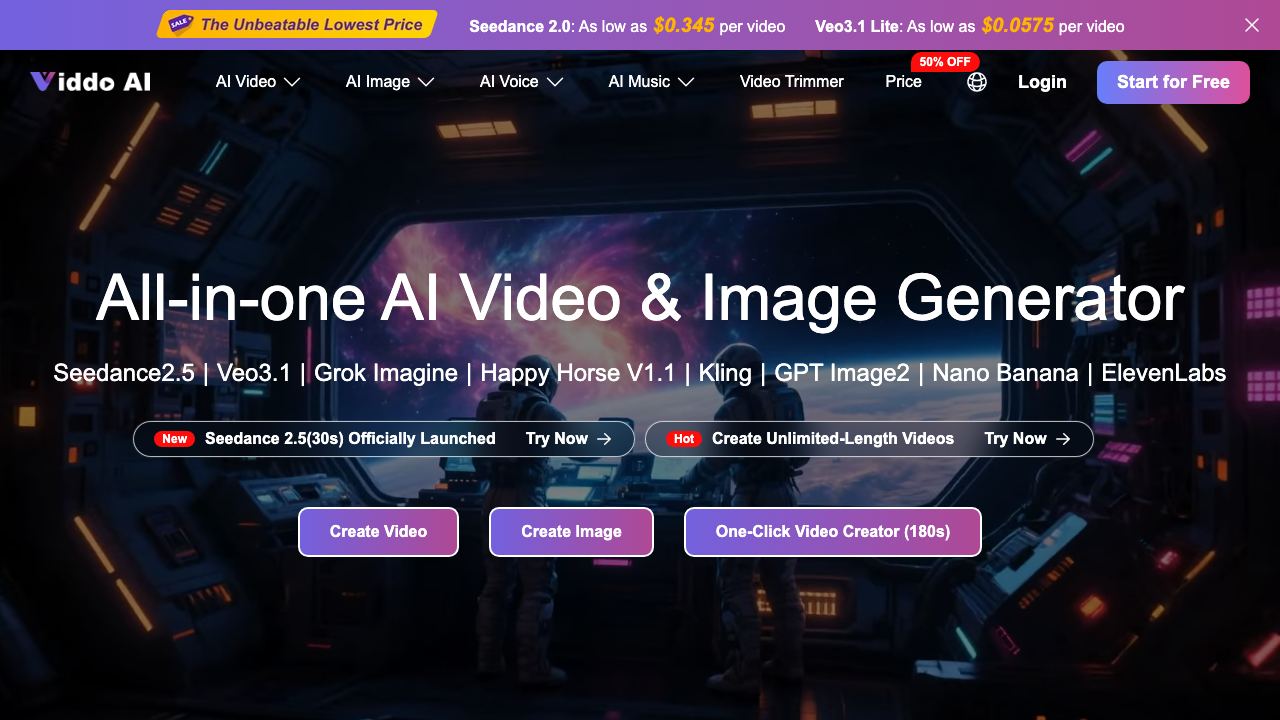Image resolution: width=1280 pixels, height=720 pixels.
Task: Click arrow icon beside Seedance Try Now
Action: [x=604, y=438]
